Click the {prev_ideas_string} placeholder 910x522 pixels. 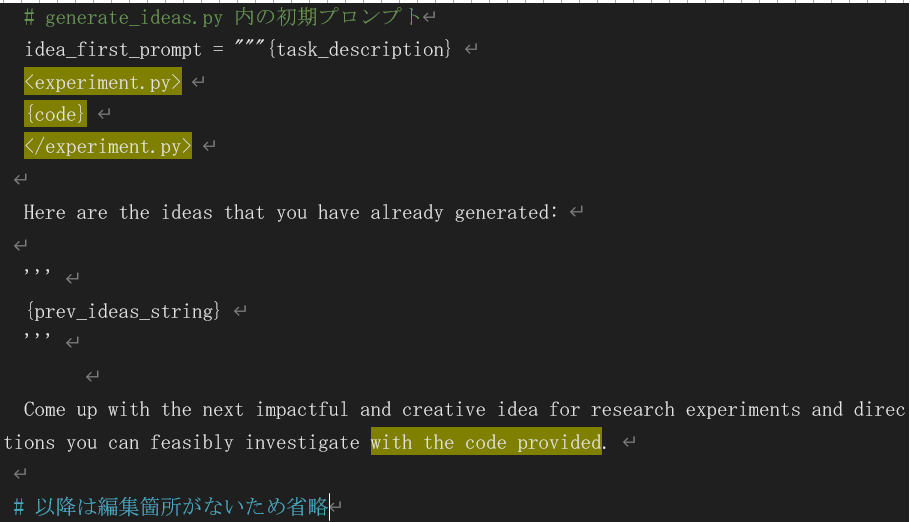pos(123,311)
